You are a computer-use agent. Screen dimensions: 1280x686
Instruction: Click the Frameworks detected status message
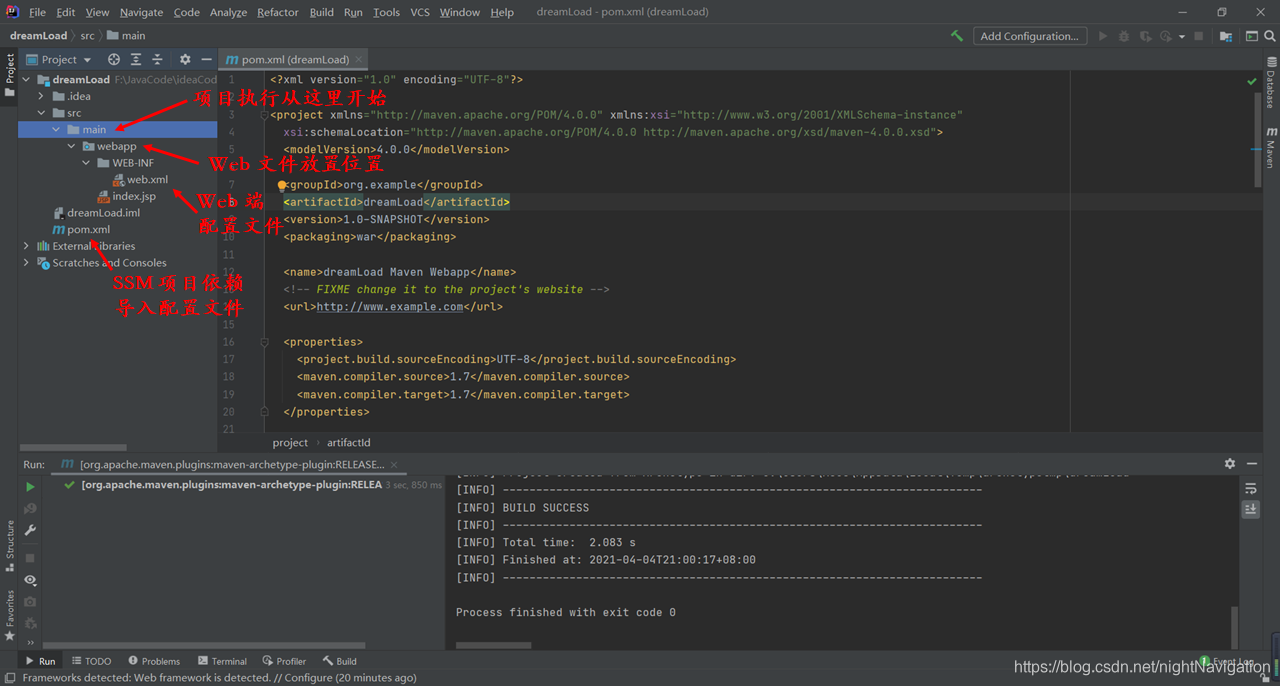[219, 678]
